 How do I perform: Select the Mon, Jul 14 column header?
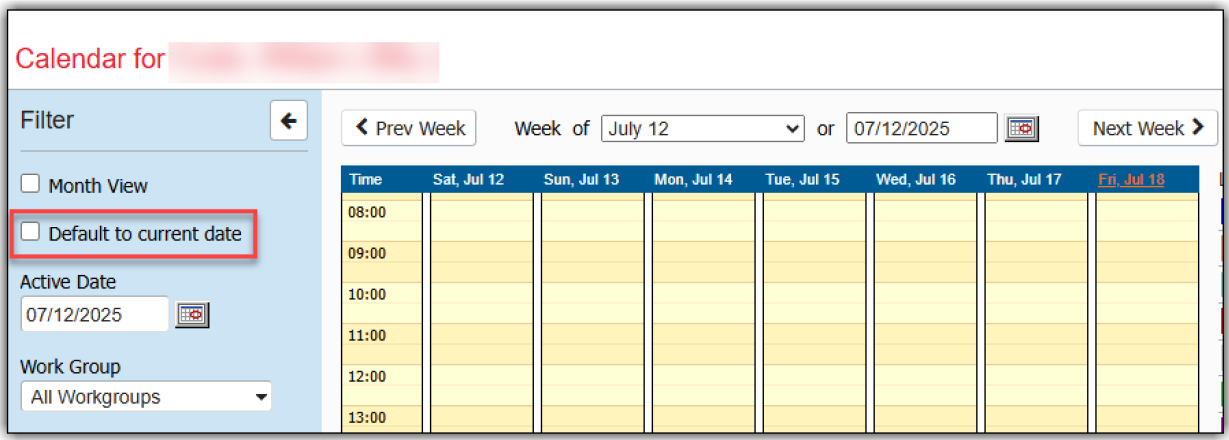click(693, 179)
